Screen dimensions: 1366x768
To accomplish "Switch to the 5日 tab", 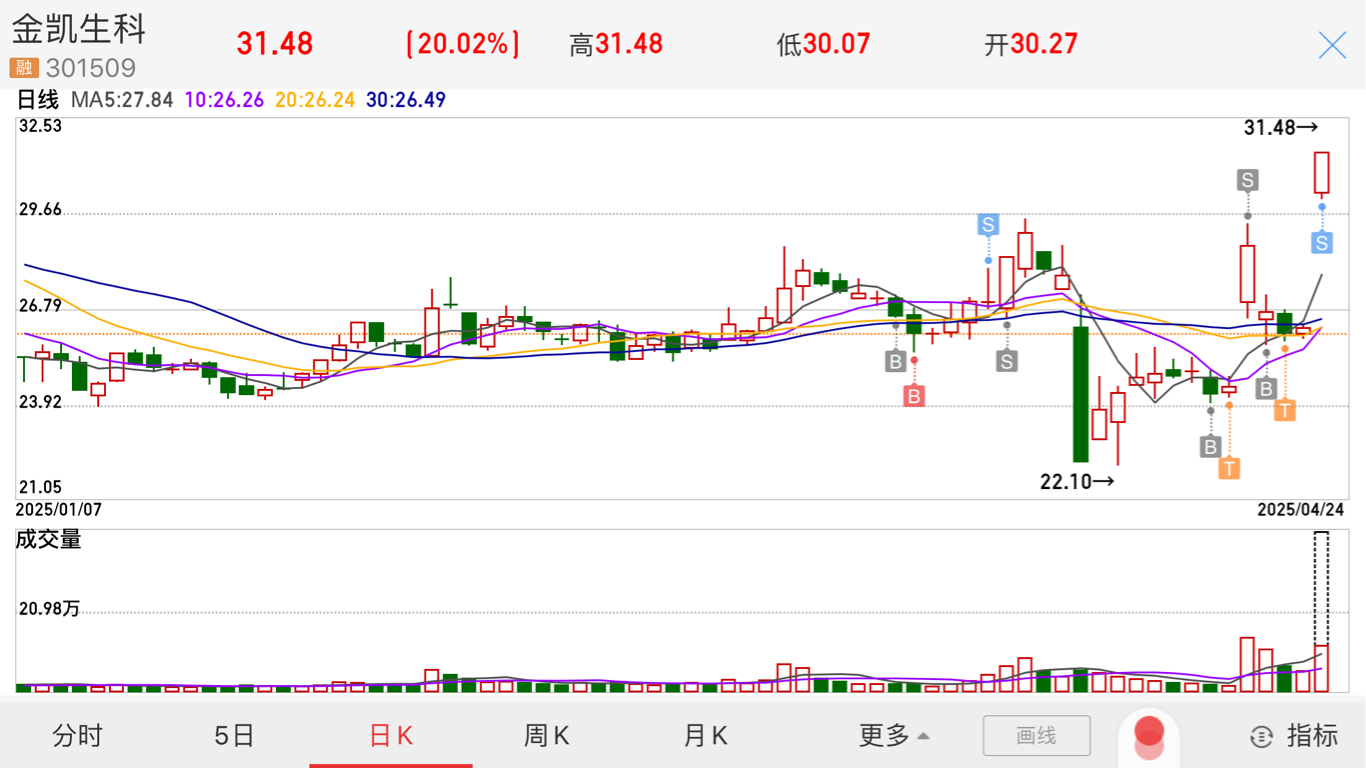I will (234, 736).
